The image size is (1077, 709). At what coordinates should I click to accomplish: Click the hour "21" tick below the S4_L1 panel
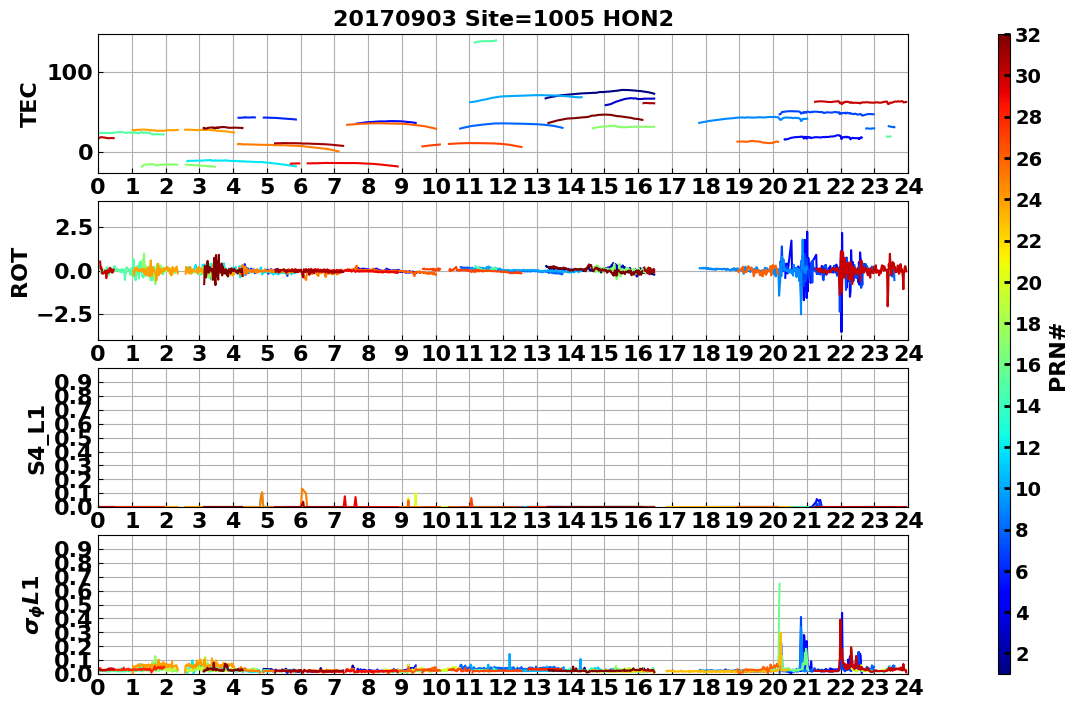(x=807, y=520)
